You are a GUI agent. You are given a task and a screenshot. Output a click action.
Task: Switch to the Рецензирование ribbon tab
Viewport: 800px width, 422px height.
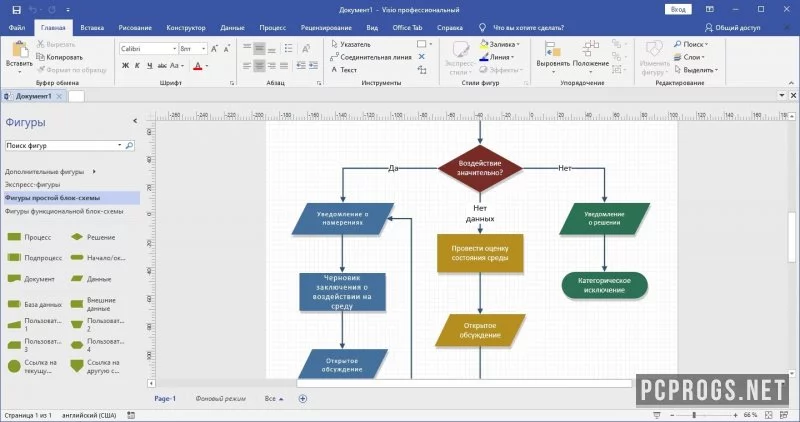[x=326, y=28]
